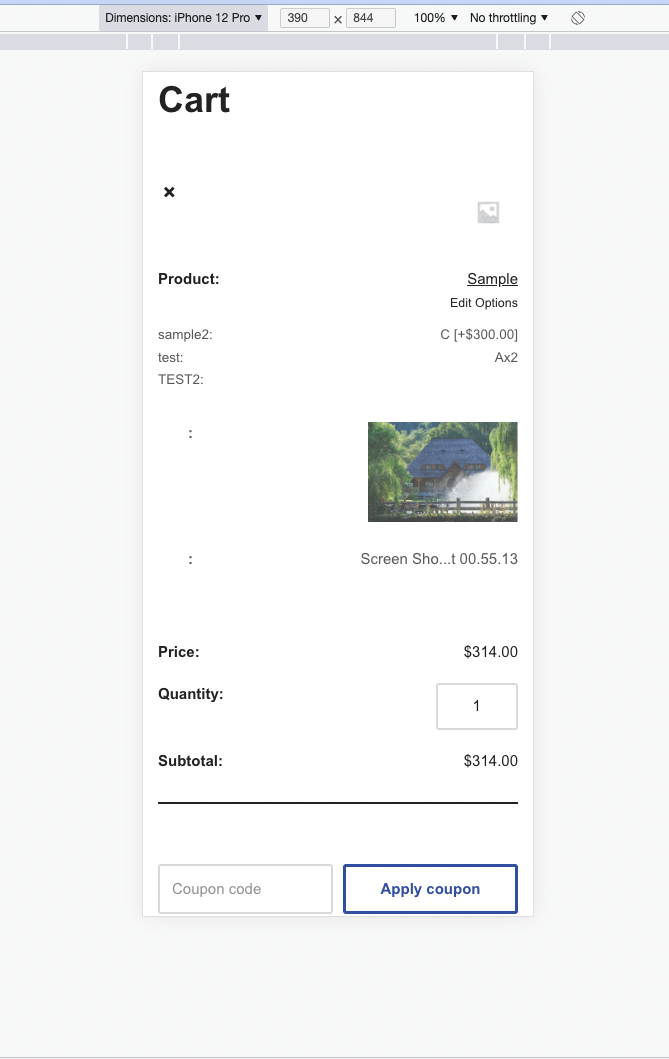Click the Cart page heading
The width and height of the screenshot is (669, 1059).
[193, 99]
